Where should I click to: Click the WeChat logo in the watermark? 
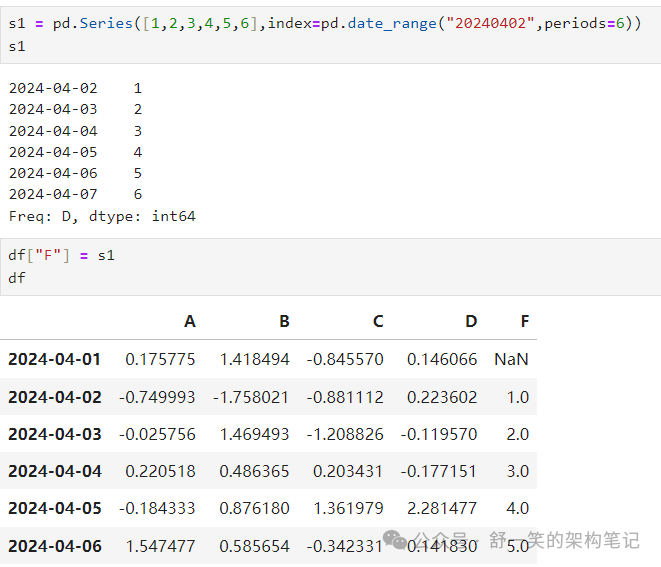(x=397, y=540)
